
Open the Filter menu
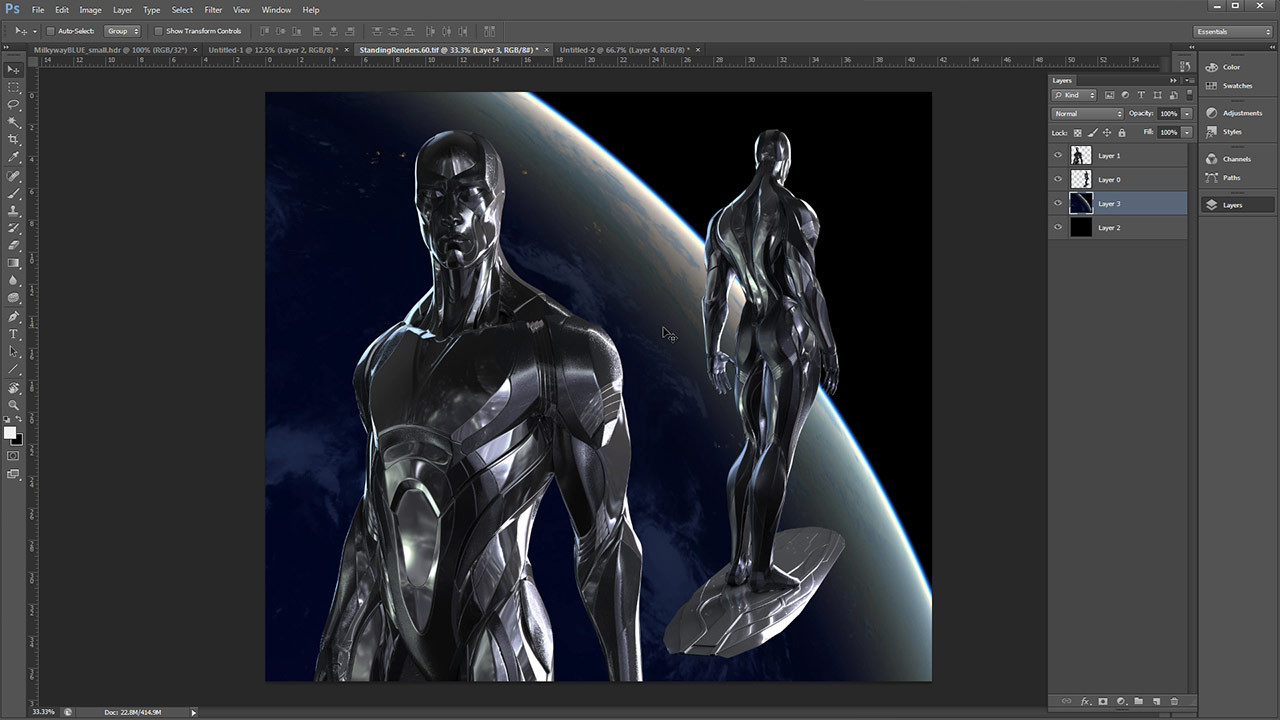click(x=213, y=10)
